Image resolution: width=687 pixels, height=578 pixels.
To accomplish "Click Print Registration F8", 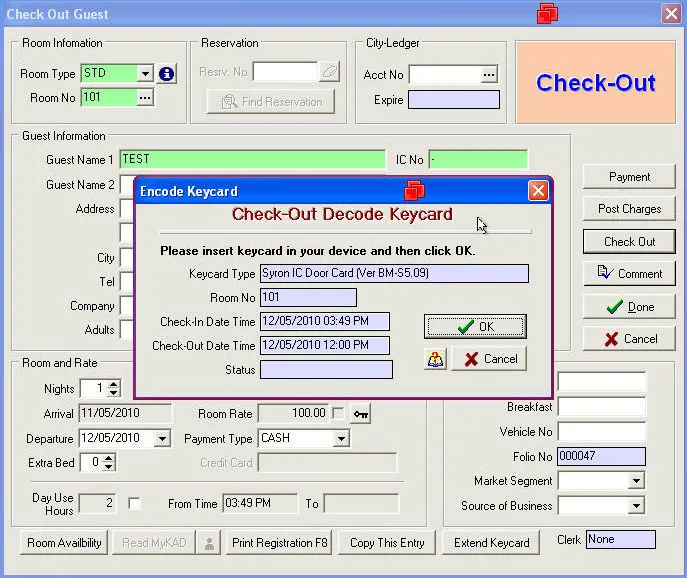I will point(279,543).
